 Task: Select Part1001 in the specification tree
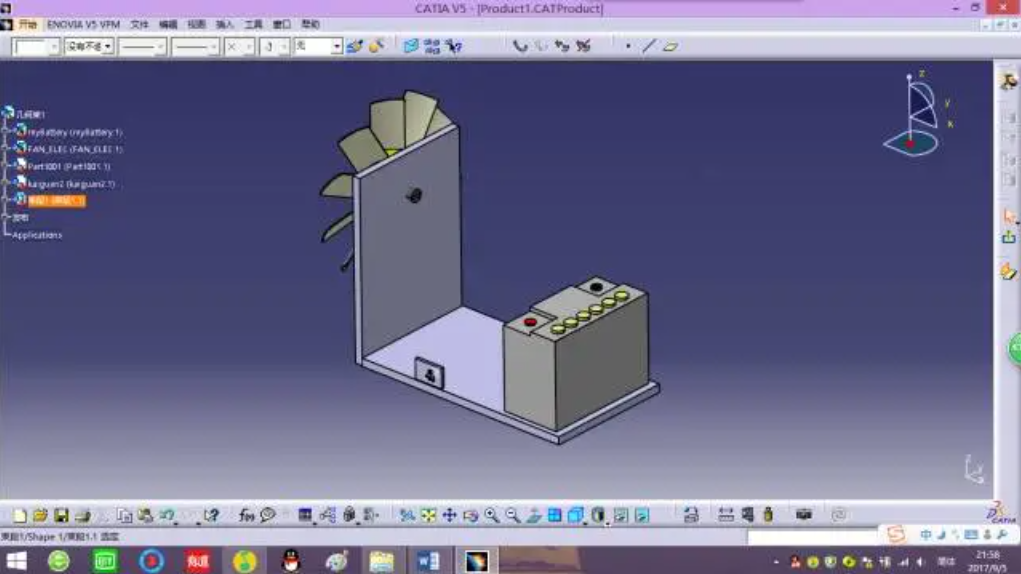[68, 166]
